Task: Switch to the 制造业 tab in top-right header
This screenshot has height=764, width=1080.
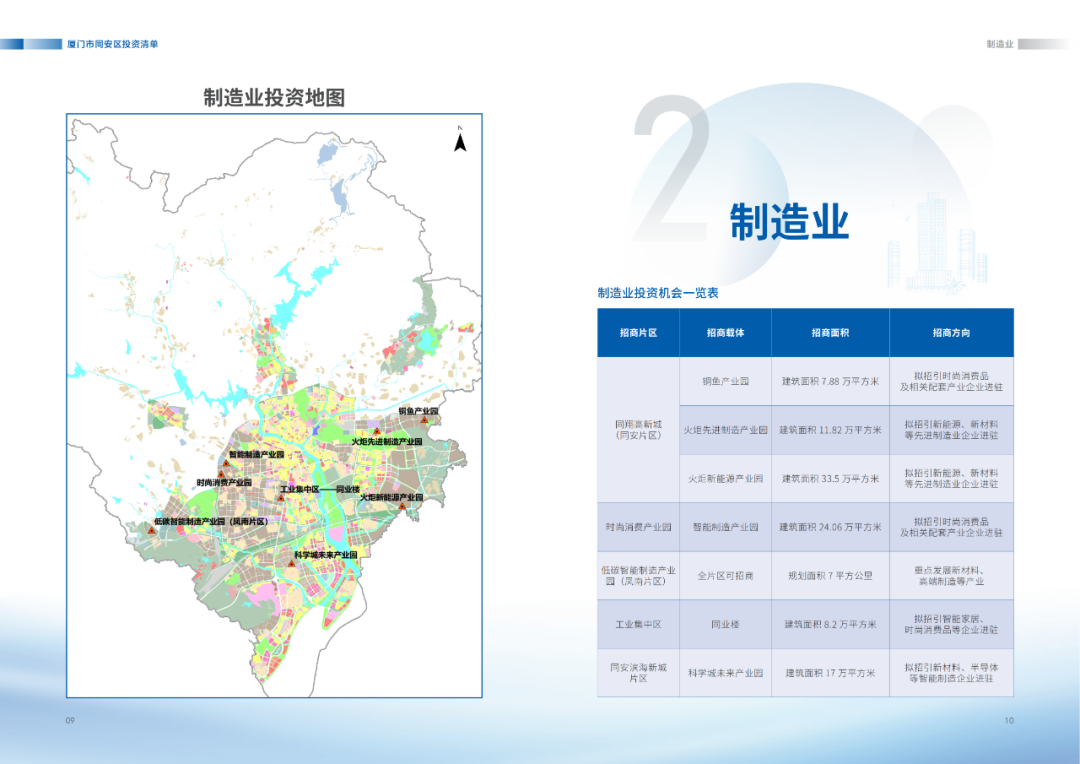Action: [x=997, y=44]
